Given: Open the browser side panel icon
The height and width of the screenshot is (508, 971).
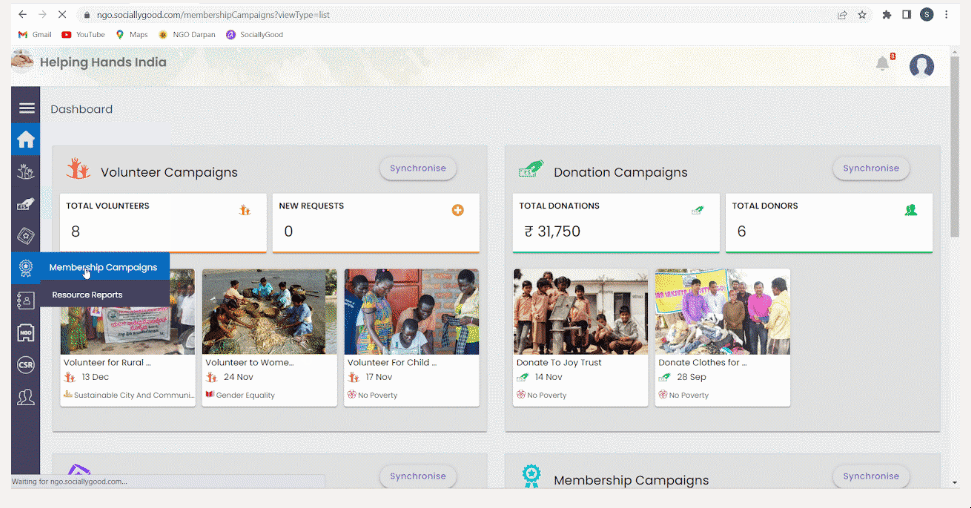Looking at the screenshot, I should (907, 15).
